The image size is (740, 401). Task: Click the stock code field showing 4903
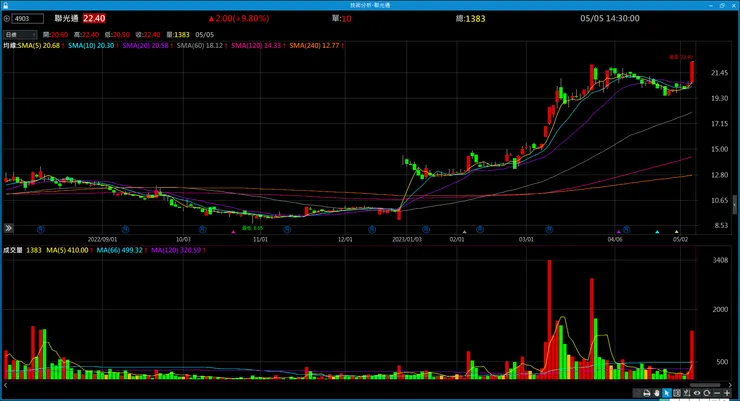[x=28, y=19]
